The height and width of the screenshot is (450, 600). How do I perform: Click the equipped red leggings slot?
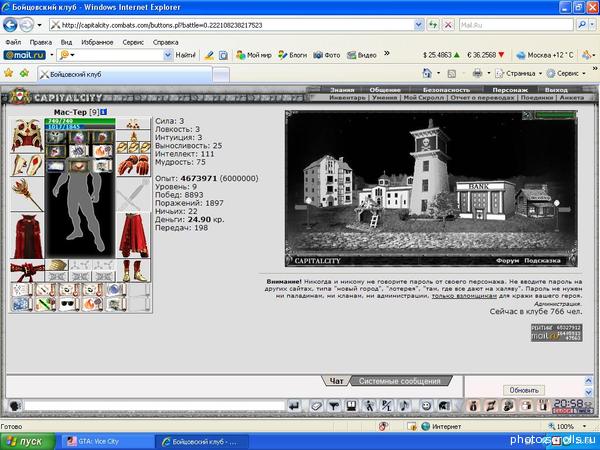133,236
